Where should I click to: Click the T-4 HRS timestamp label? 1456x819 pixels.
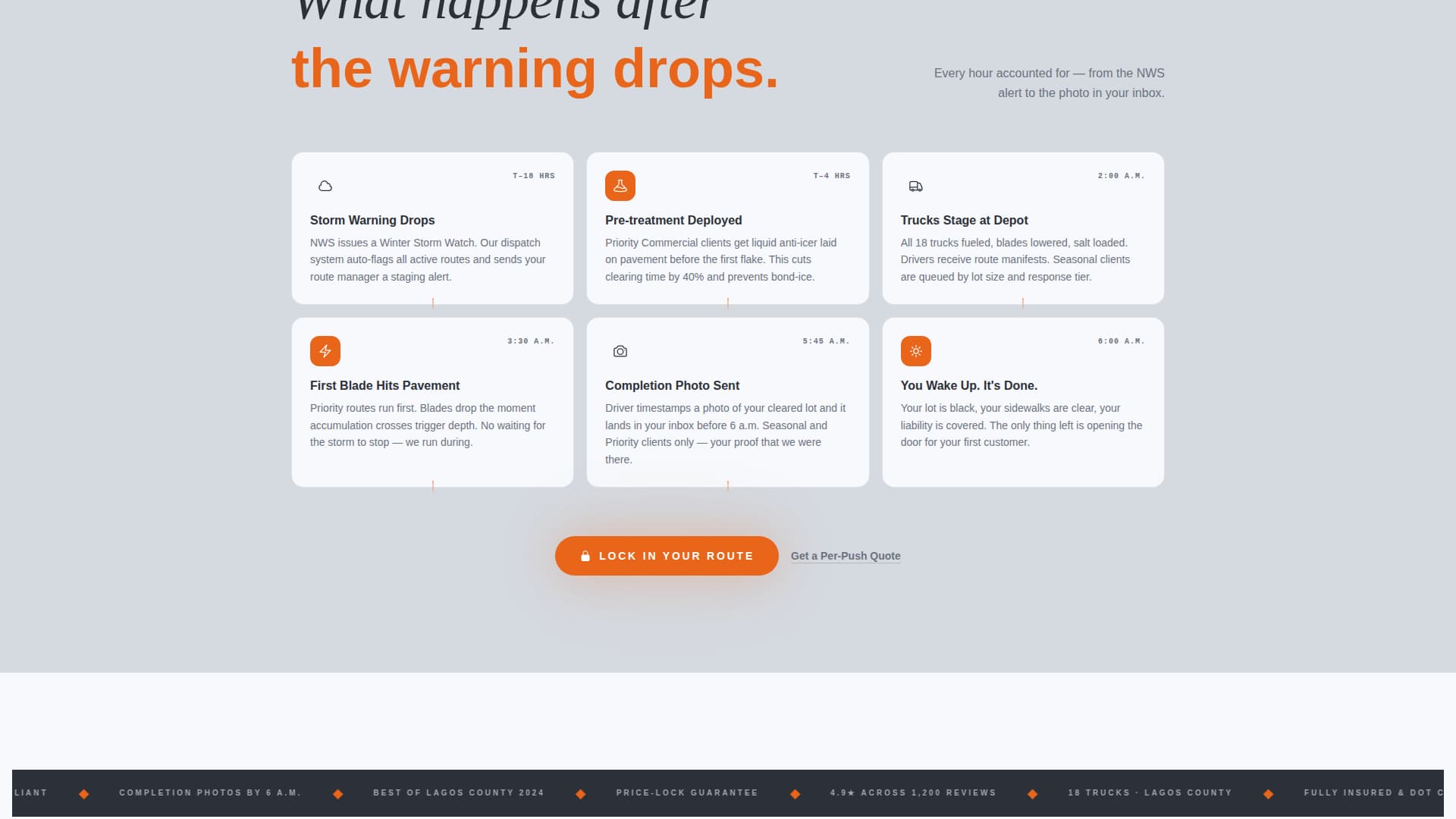(833, 175)
